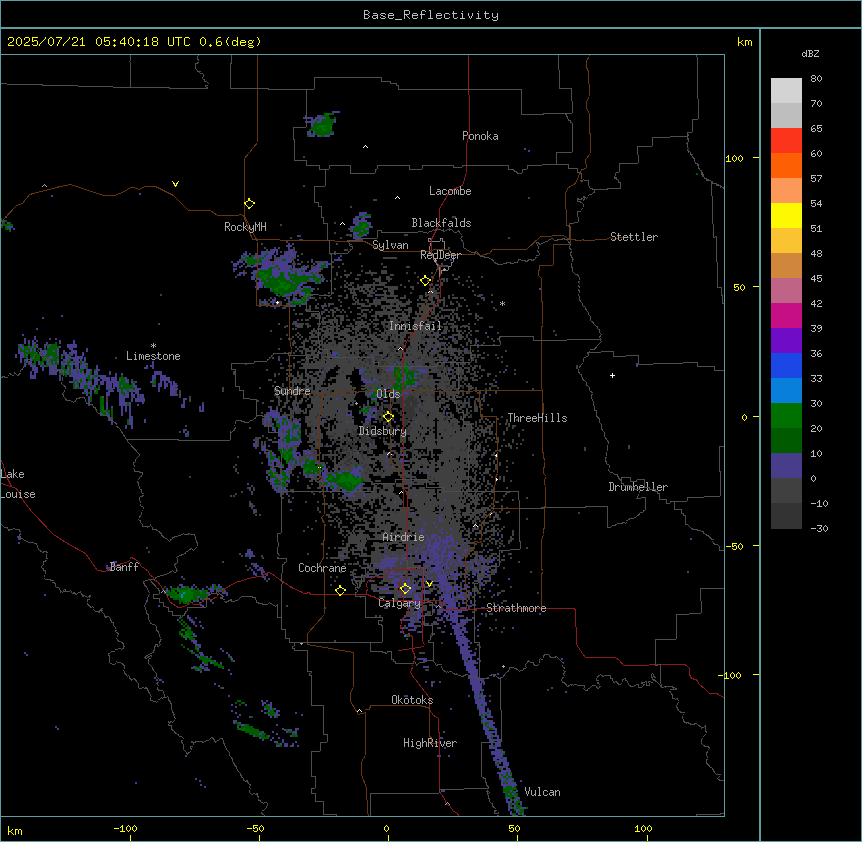Viewport: 862px width, 842px height.
Task: Click the green echo cell southwest of Didsbury
Action: coord(346,481)
